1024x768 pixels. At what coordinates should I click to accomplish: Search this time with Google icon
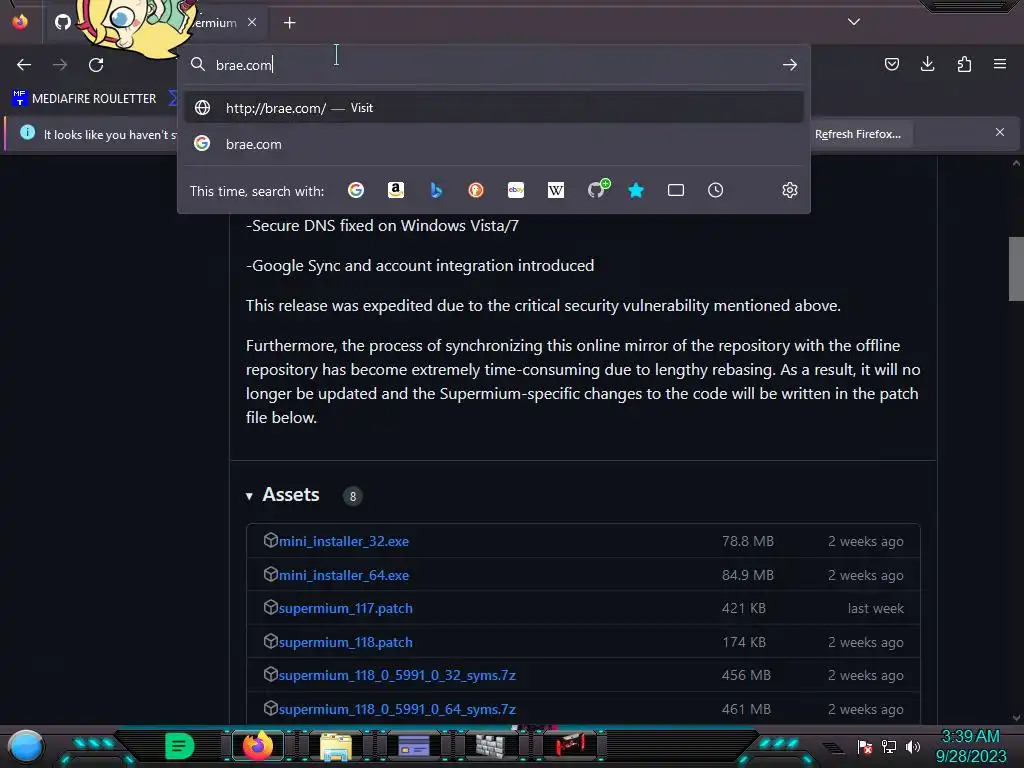[x=356, y=190]
